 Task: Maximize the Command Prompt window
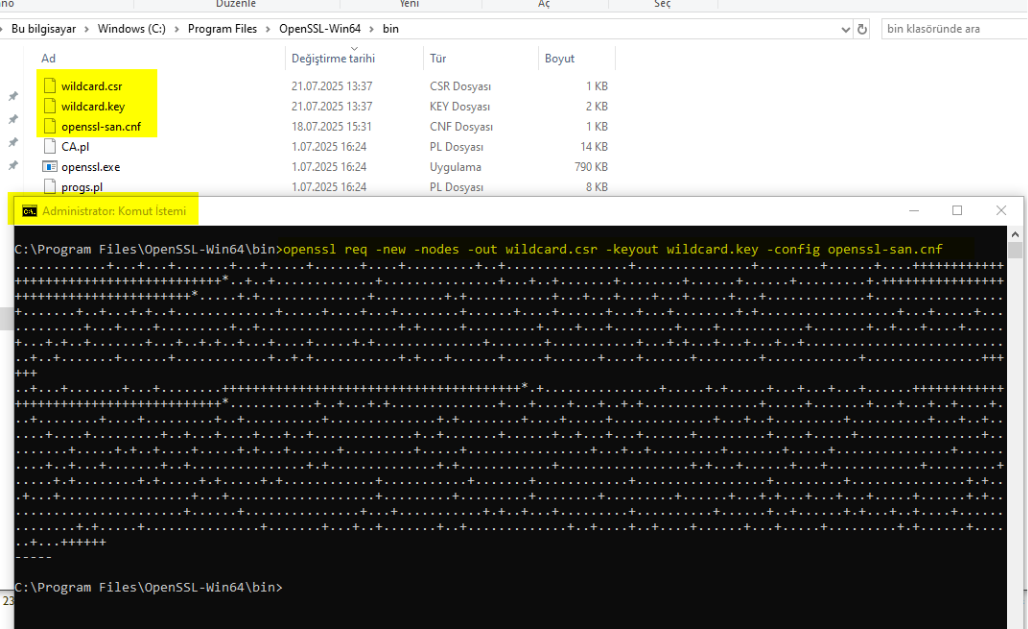(x=957, y=211)
